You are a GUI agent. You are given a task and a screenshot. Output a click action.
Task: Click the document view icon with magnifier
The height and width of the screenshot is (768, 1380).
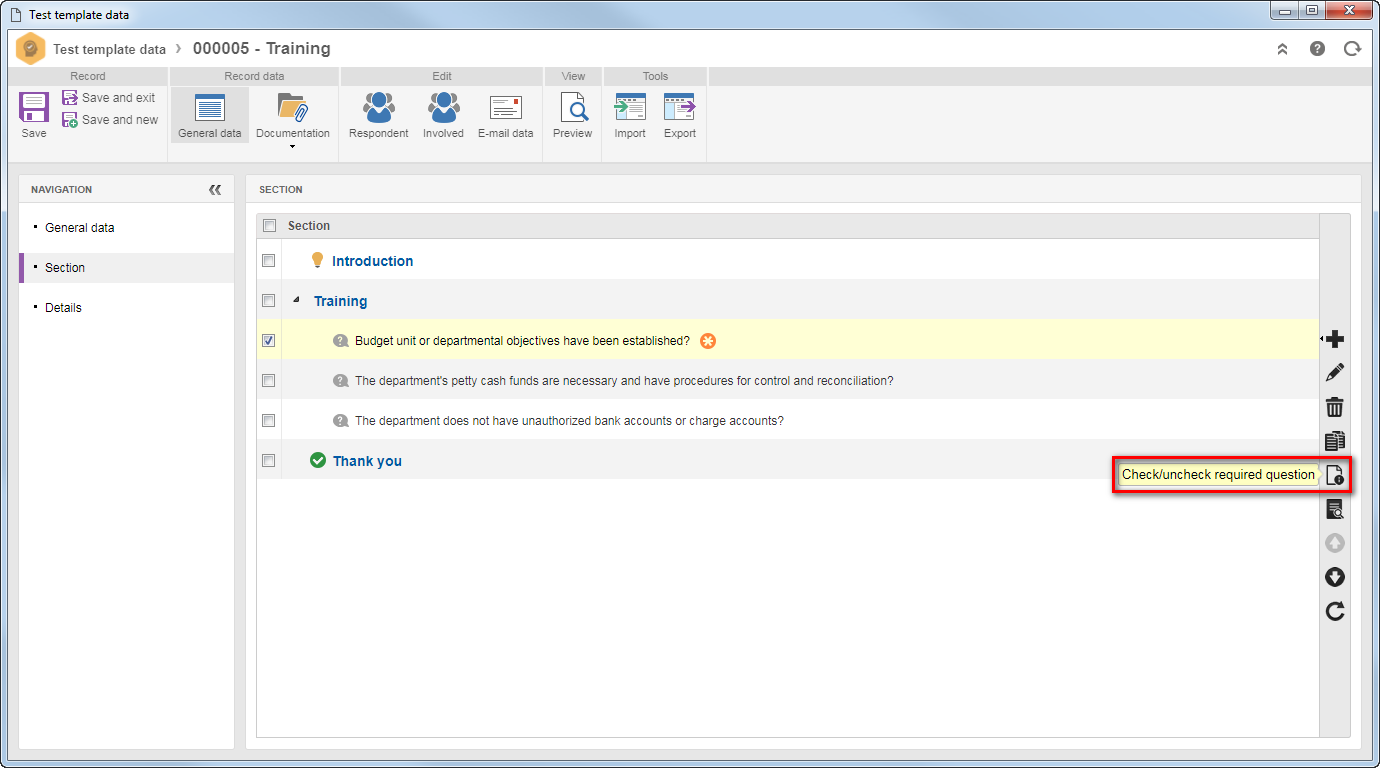click(x=1335, y=509)
